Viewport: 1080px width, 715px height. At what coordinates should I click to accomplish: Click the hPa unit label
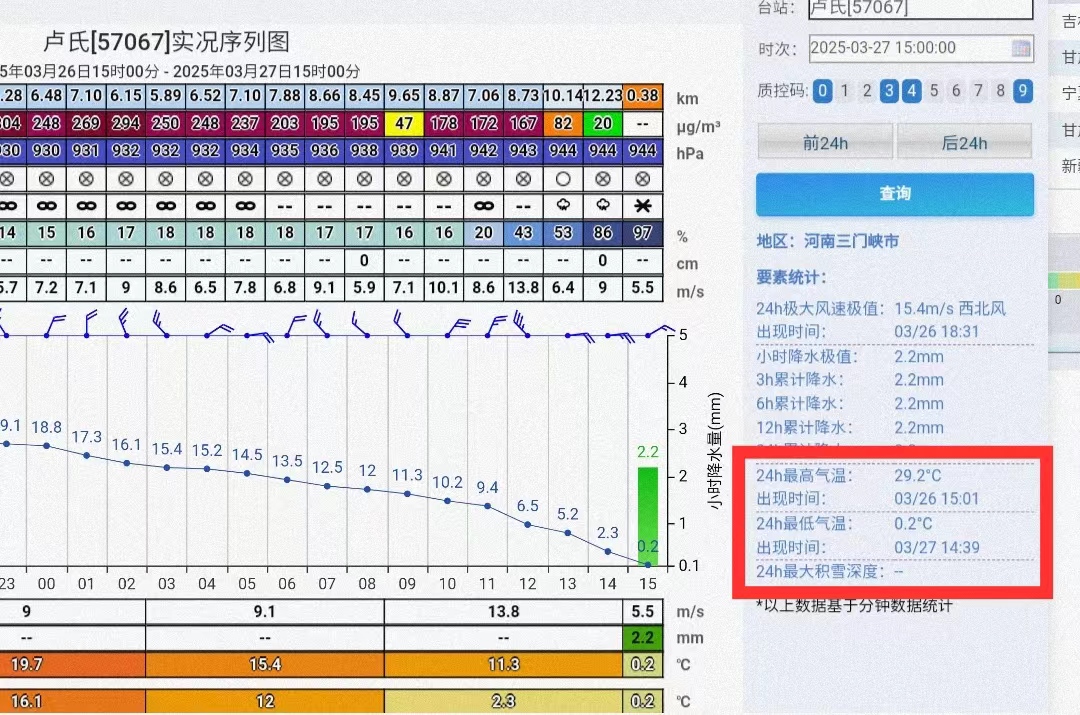pos(689,154)
